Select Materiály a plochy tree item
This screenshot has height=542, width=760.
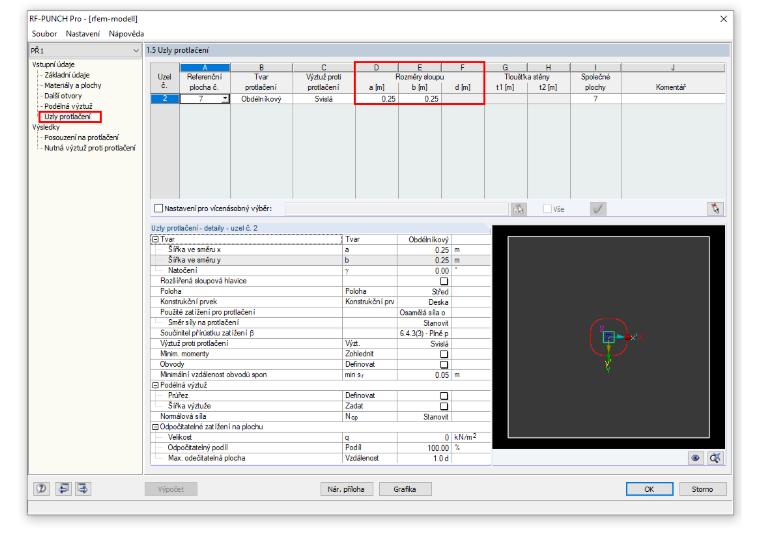[73, 85]
